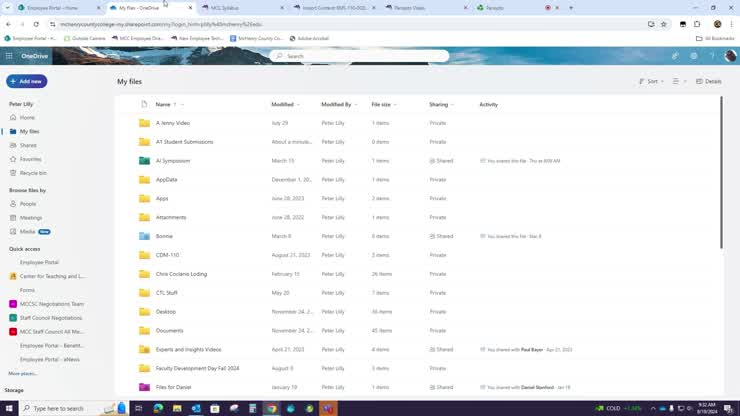
Task: Open Employee Portal quick access link
Action: pyautogui.click(x=39, y=262)
